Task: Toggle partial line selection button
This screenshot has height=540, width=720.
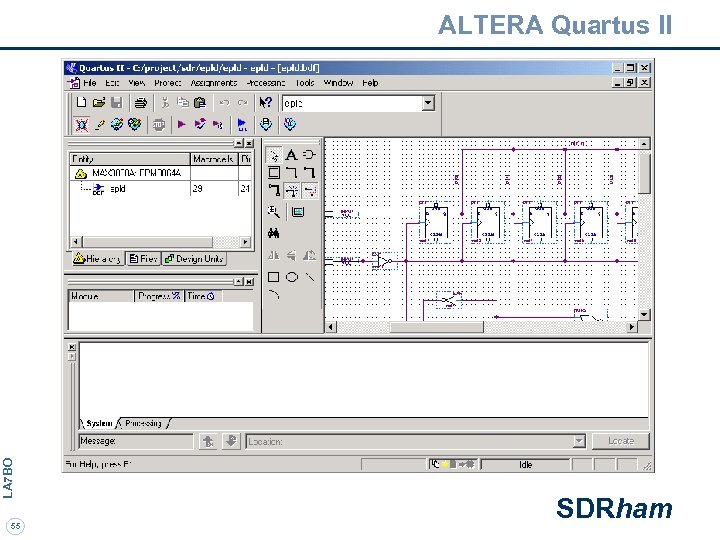Action: 310,190
